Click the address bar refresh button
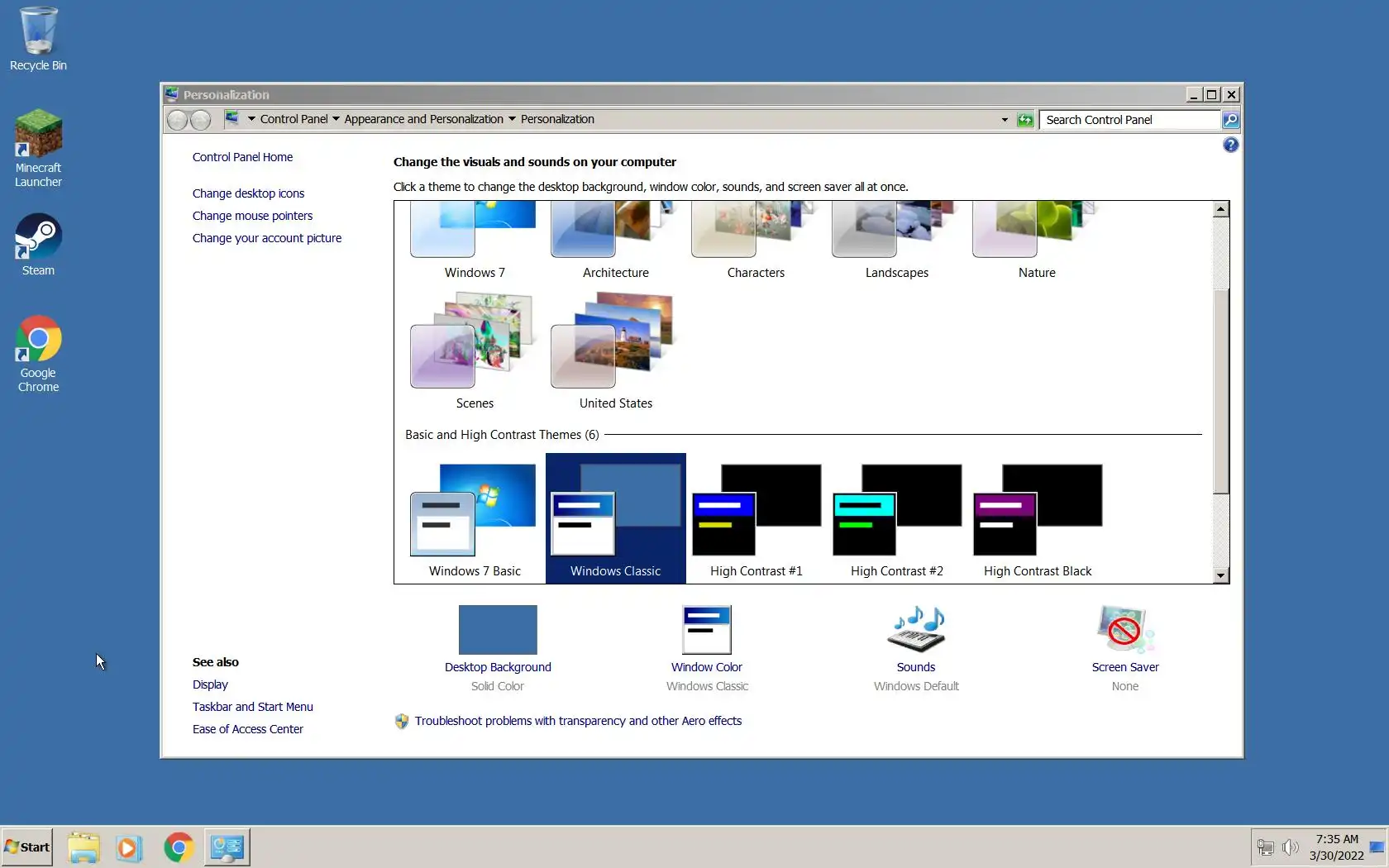Viewport: 1389px width, 868px height. click(1025, 120)
